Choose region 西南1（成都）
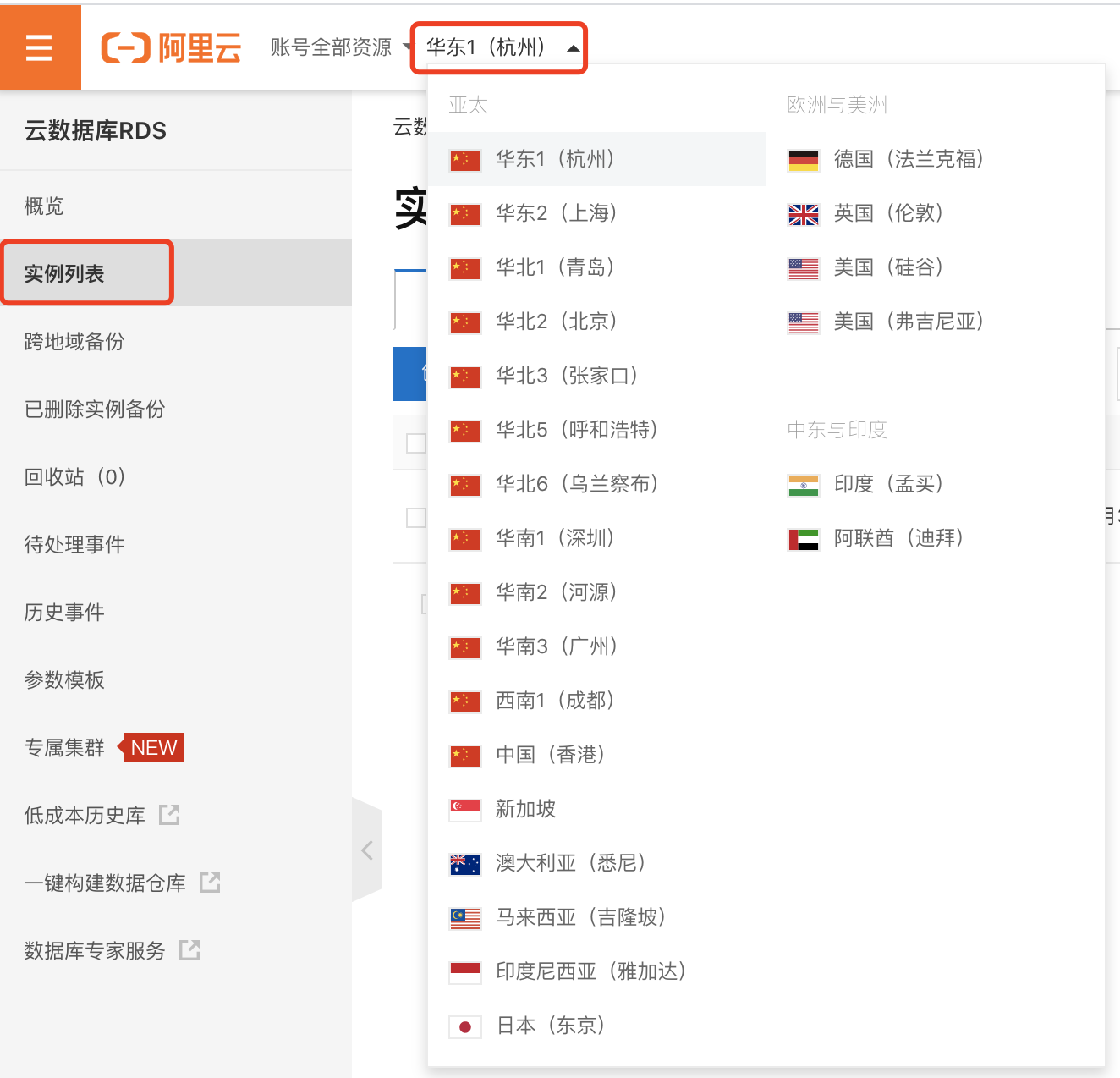 (x=597, y=701)
